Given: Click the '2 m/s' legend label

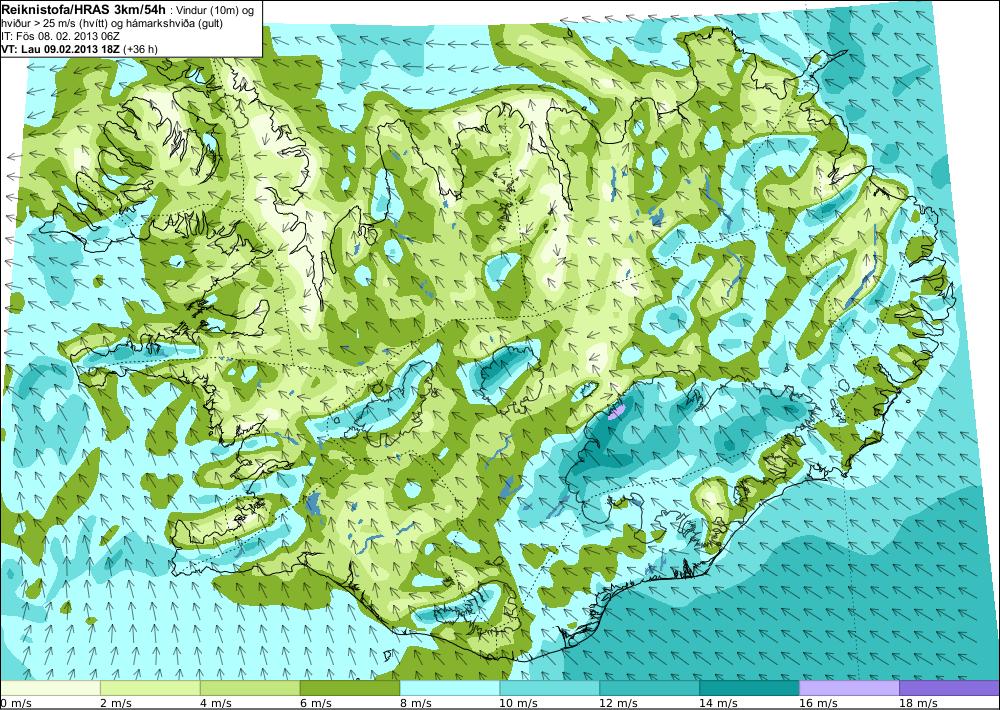Looking at the screenshot, I should click(x=116, y=703).
